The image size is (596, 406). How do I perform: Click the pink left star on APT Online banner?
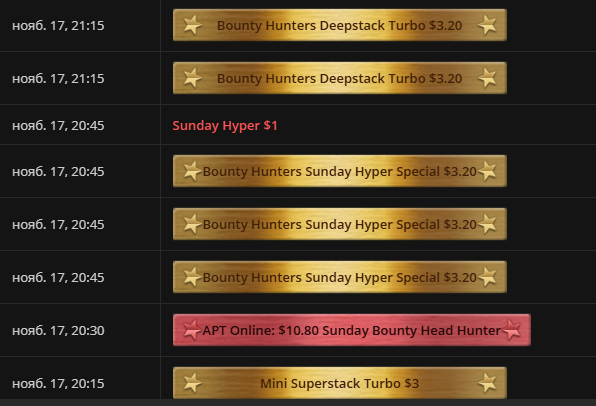pos(192,330)
